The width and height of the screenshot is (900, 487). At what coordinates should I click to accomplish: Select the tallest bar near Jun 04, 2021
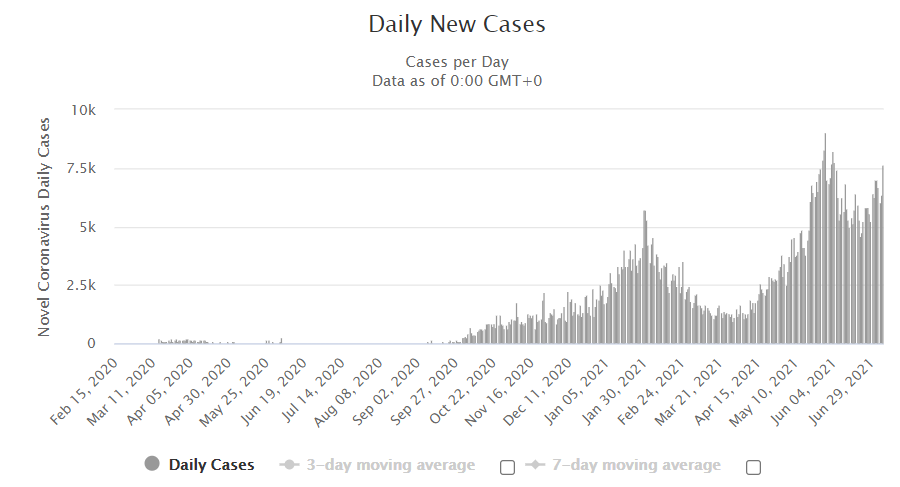(x=825, y=238)
